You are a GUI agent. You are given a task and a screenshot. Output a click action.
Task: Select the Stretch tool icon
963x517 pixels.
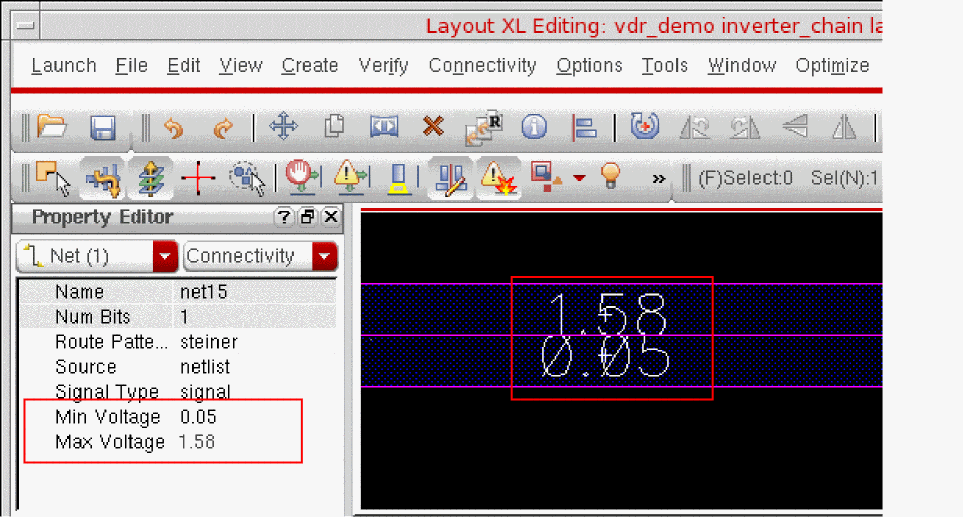click(x=384, y=127)
